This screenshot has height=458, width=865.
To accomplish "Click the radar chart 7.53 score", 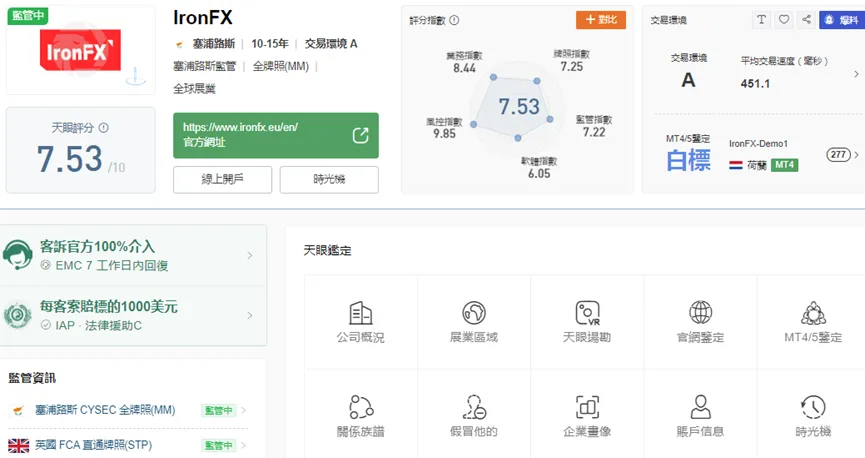I will 519,106.
